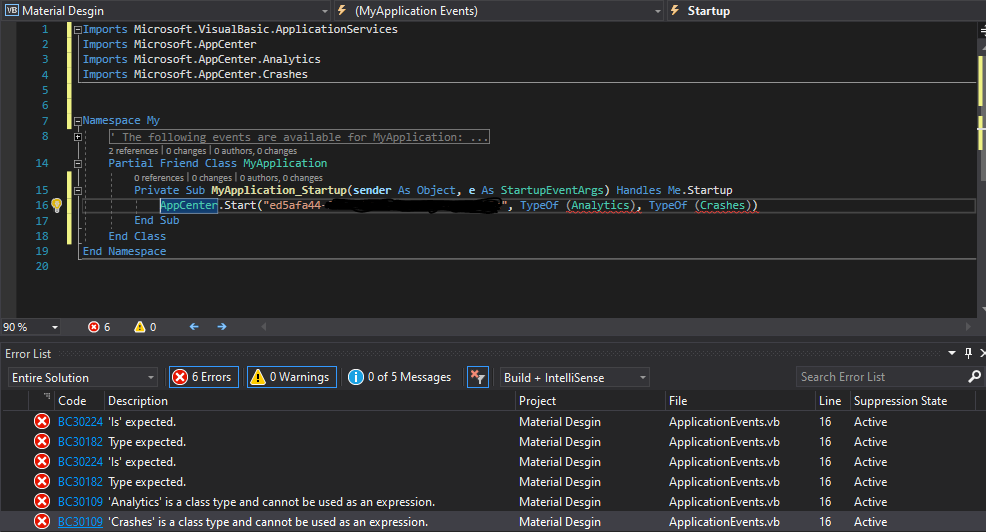
Task: Click the StartupEventArgs type name
Action: (551, 190)
